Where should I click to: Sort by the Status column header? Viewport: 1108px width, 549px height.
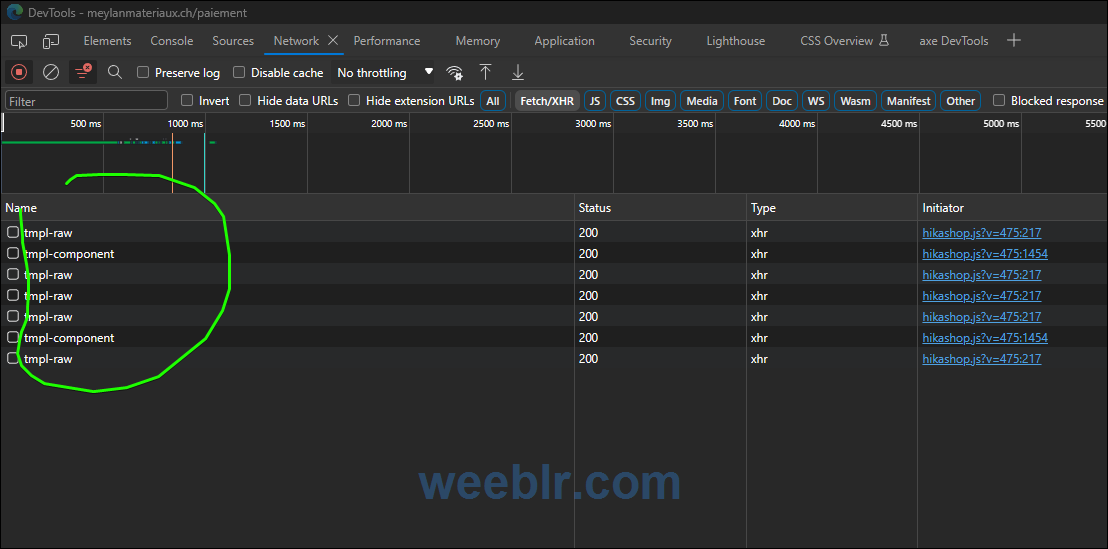660,208
